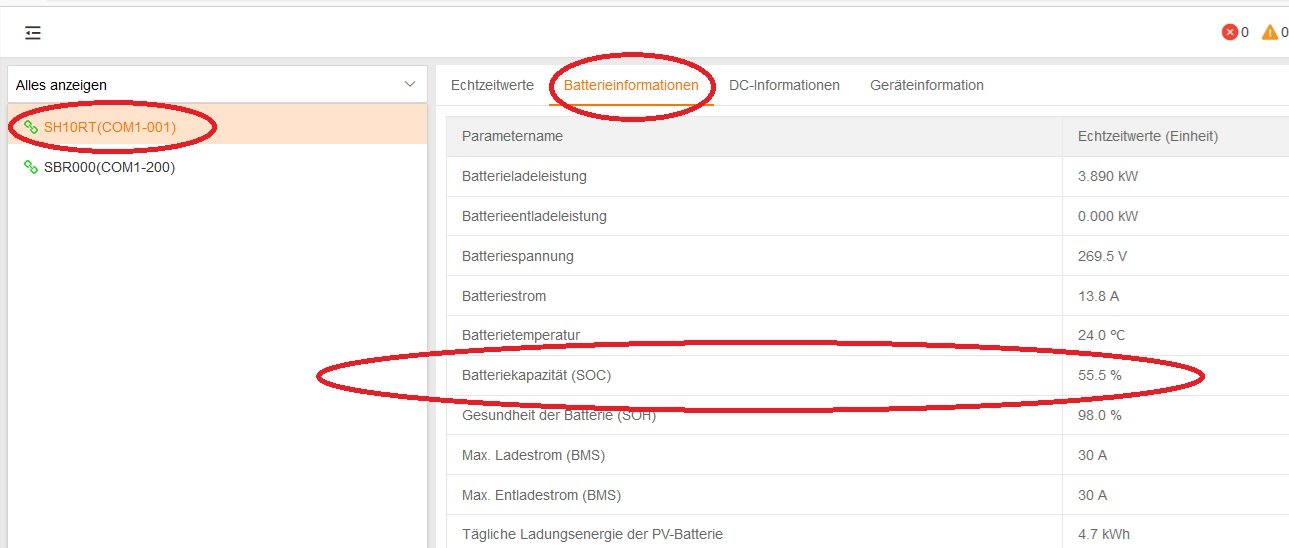Click the red error alert icon
Image resolution: width=1289 pixels, height=548 pixels.
point(1229,32)
